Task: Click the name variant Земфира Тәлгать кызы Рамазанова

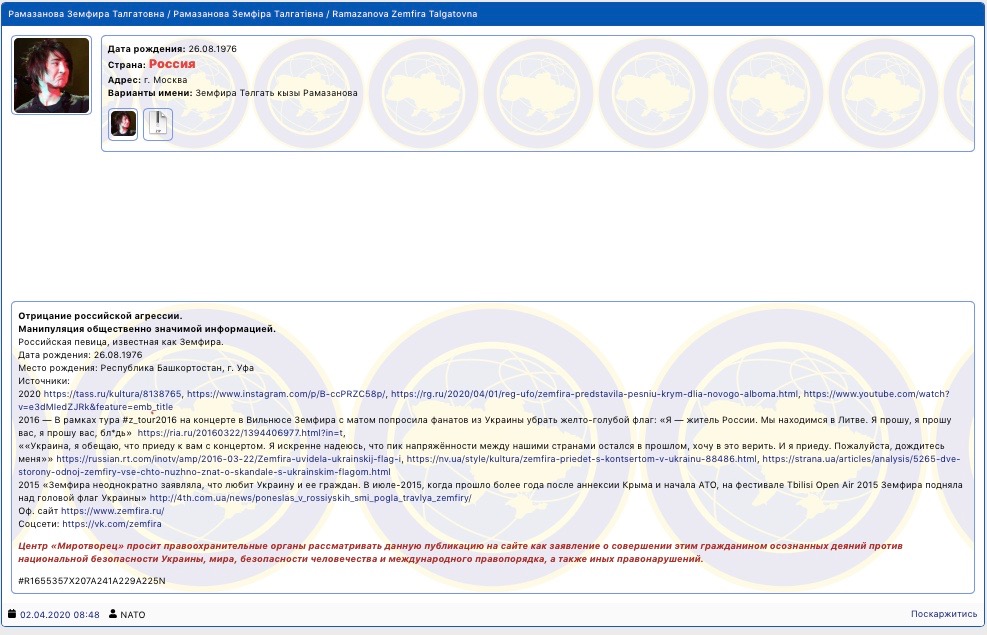Action: 276,93
